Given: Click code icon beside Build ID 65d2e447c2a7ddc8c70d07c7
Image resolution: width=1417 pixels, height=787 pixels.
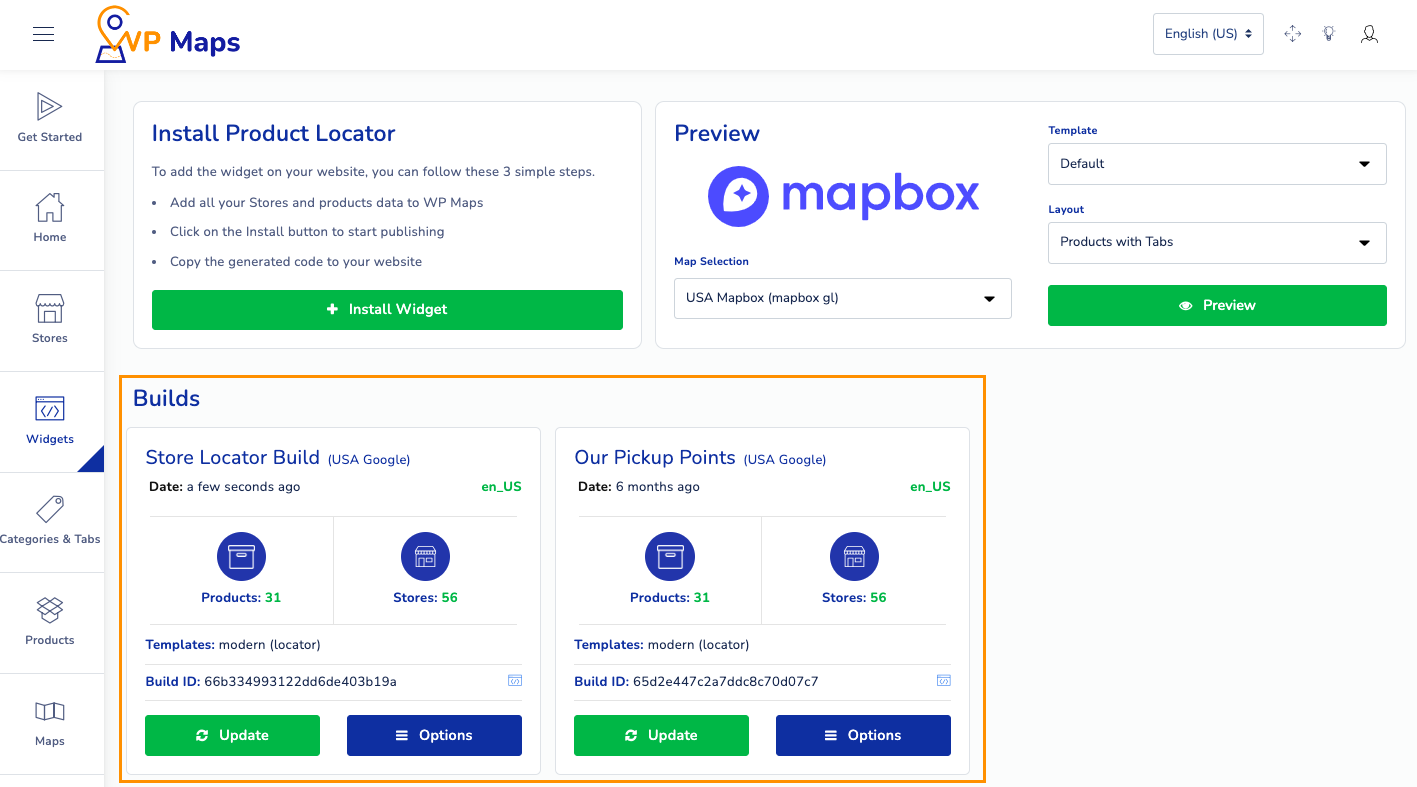Looking at the screenshot, I should (x=943, y=680).
